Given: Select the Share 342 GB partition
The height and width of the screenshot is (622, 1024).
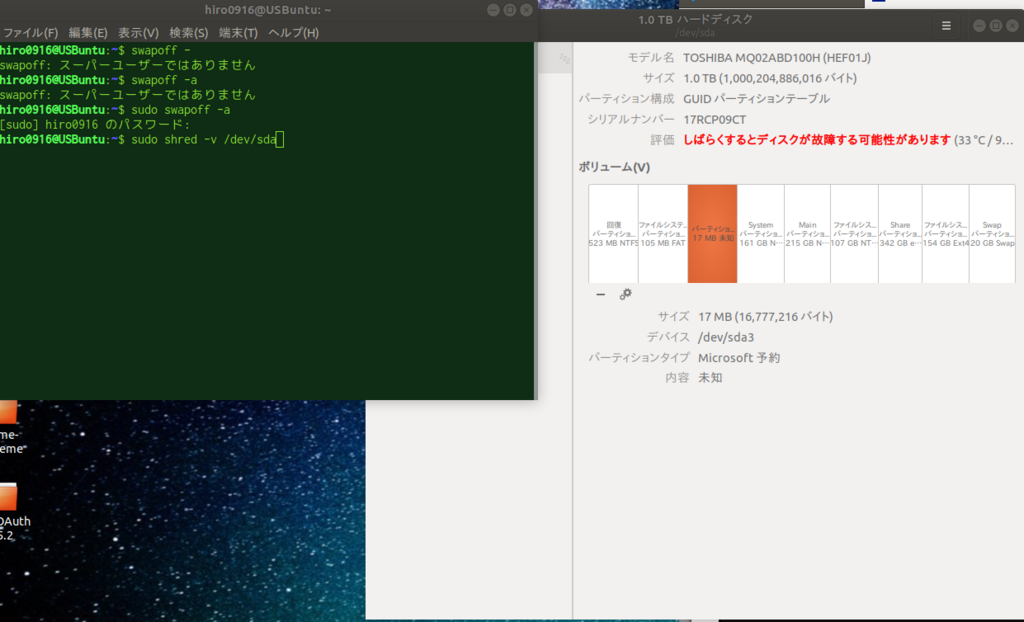Looking at the screenshot, I should [899, 233].
